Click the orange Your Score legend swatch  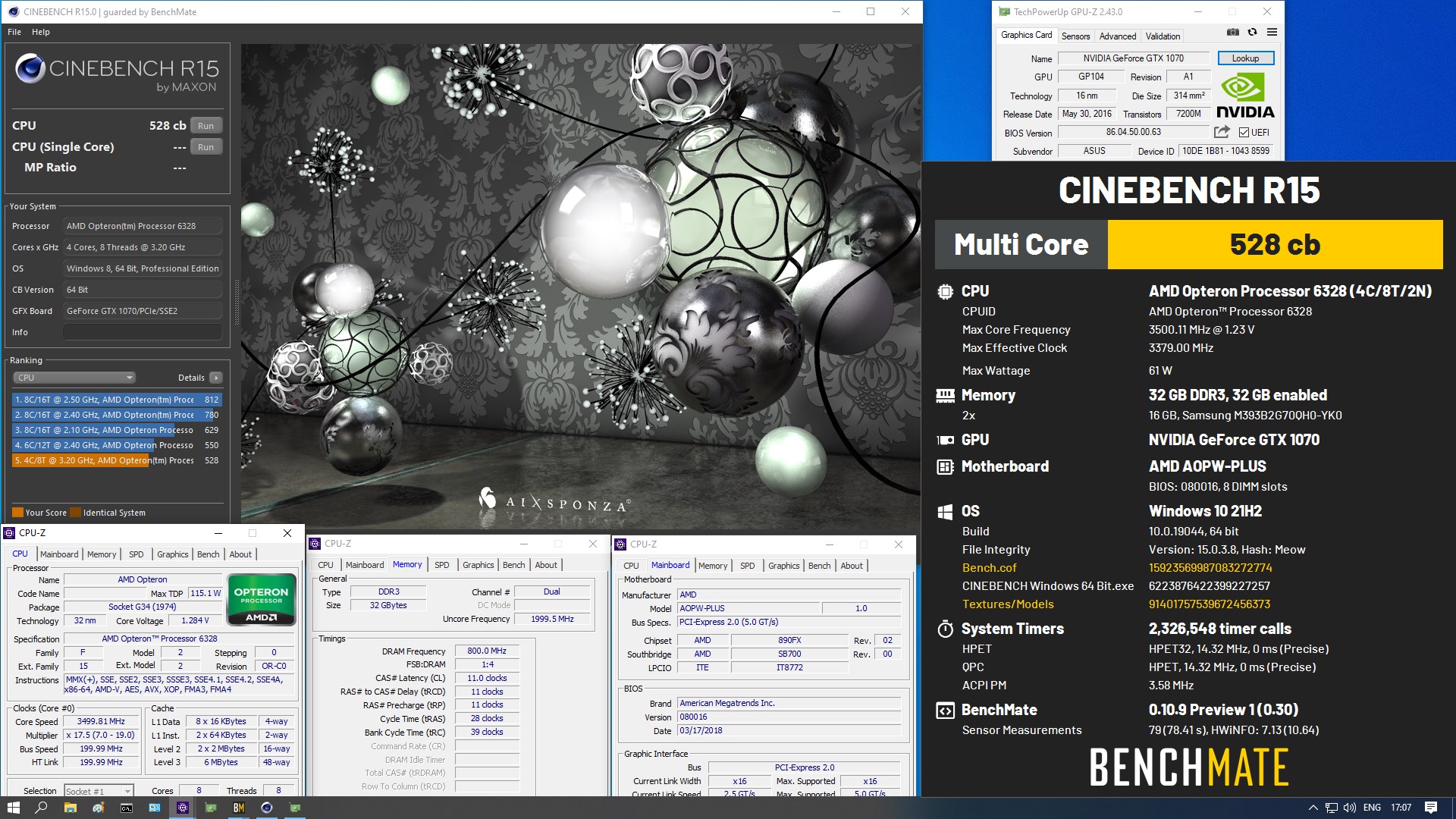click(17, 513)
